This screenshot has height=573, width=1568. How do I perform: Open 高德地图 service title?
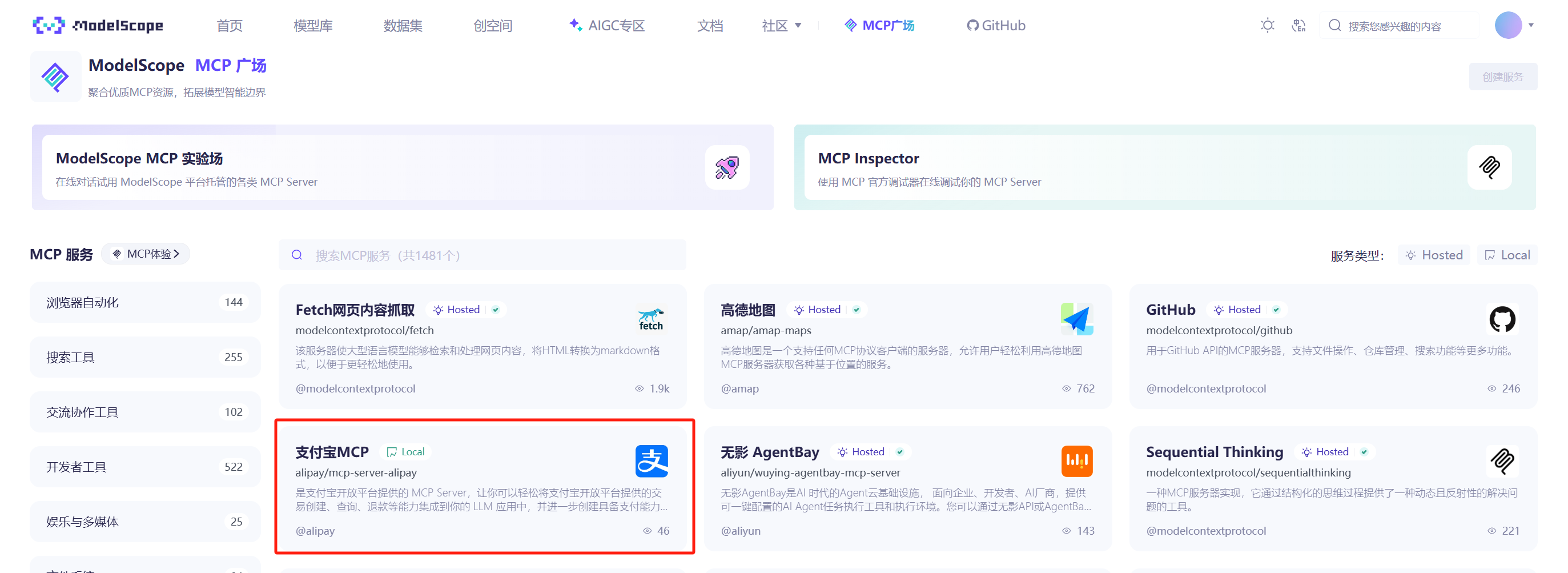click(x=748, y=310)
